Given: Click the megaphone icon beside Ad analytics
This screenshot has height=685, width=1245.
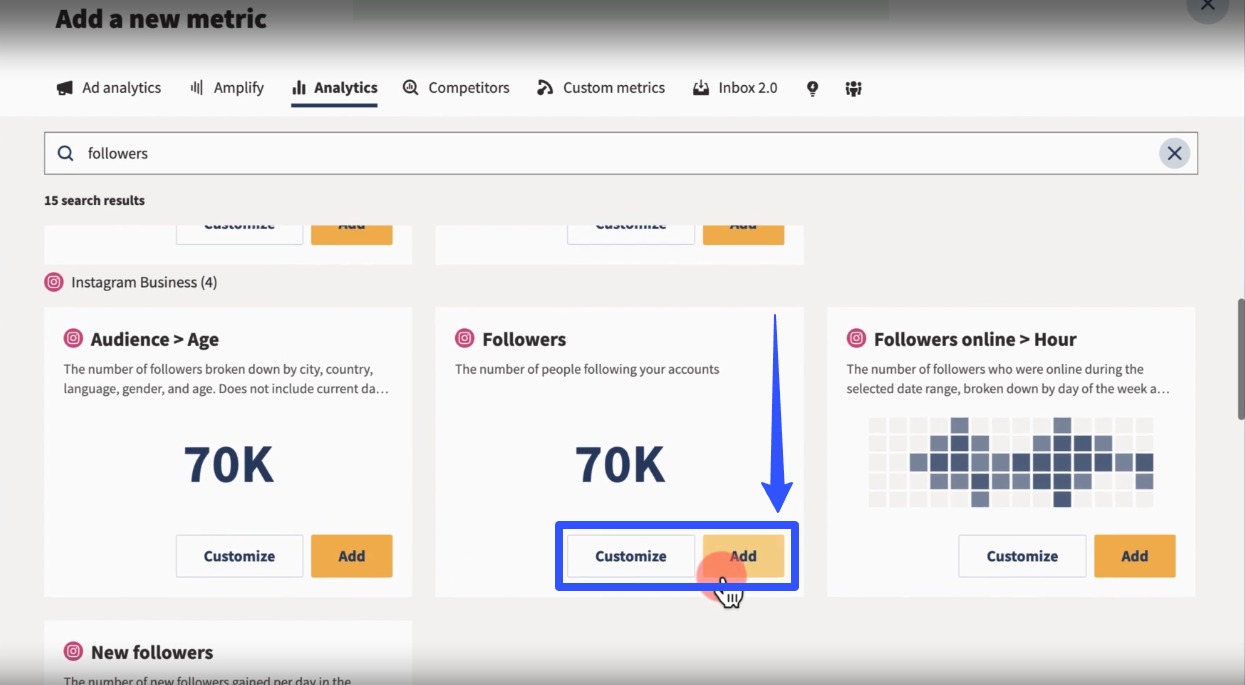Looking at the screenshot, I should pos(61,88).
